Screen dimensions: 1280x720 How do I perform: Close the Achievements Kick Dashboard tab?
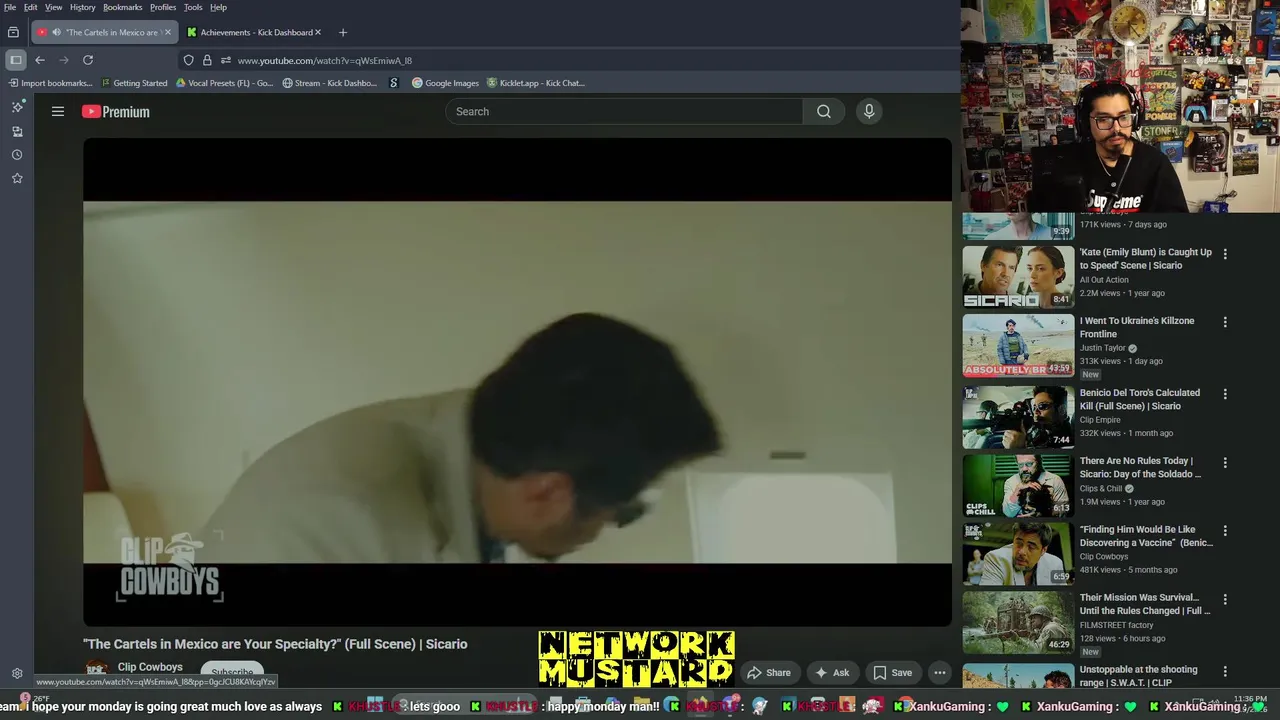(x=318, y=32)
